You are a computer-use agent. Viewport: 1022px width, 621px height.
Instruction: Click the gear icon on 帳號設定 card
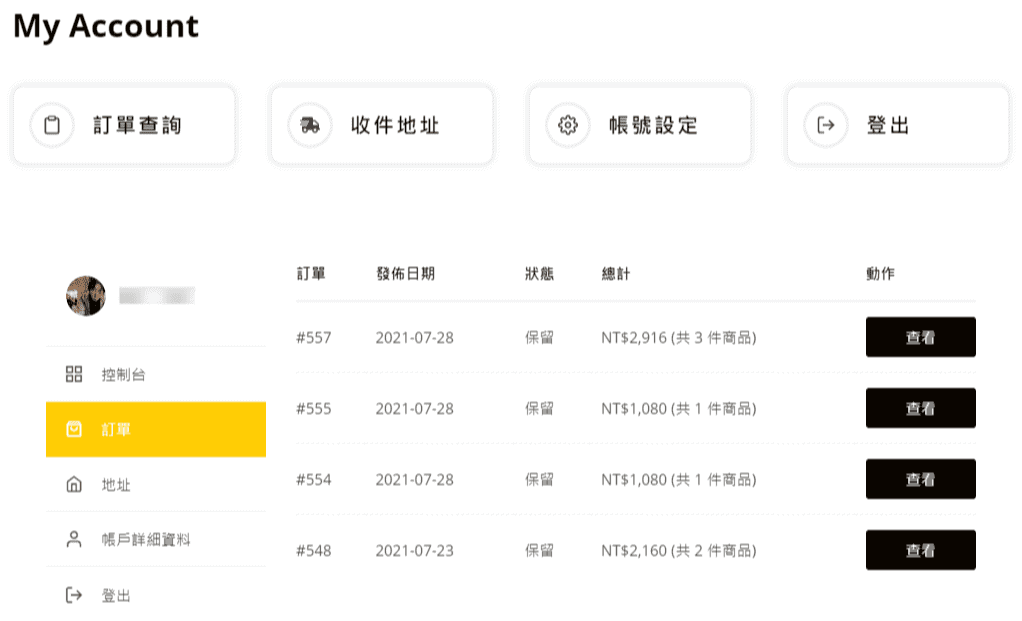[568, 124]
